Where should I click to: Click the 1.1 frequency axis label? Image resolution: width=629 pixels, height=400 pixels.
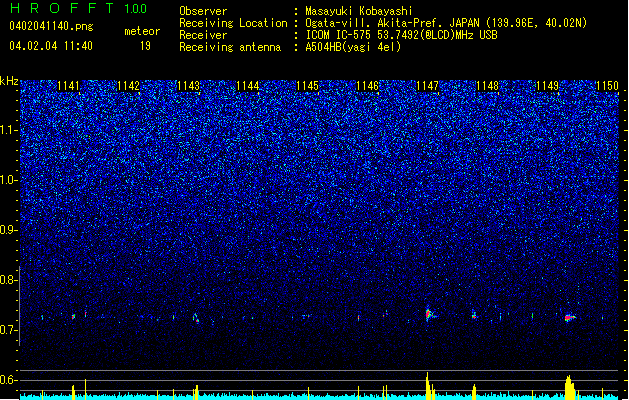tap(9, 130)
